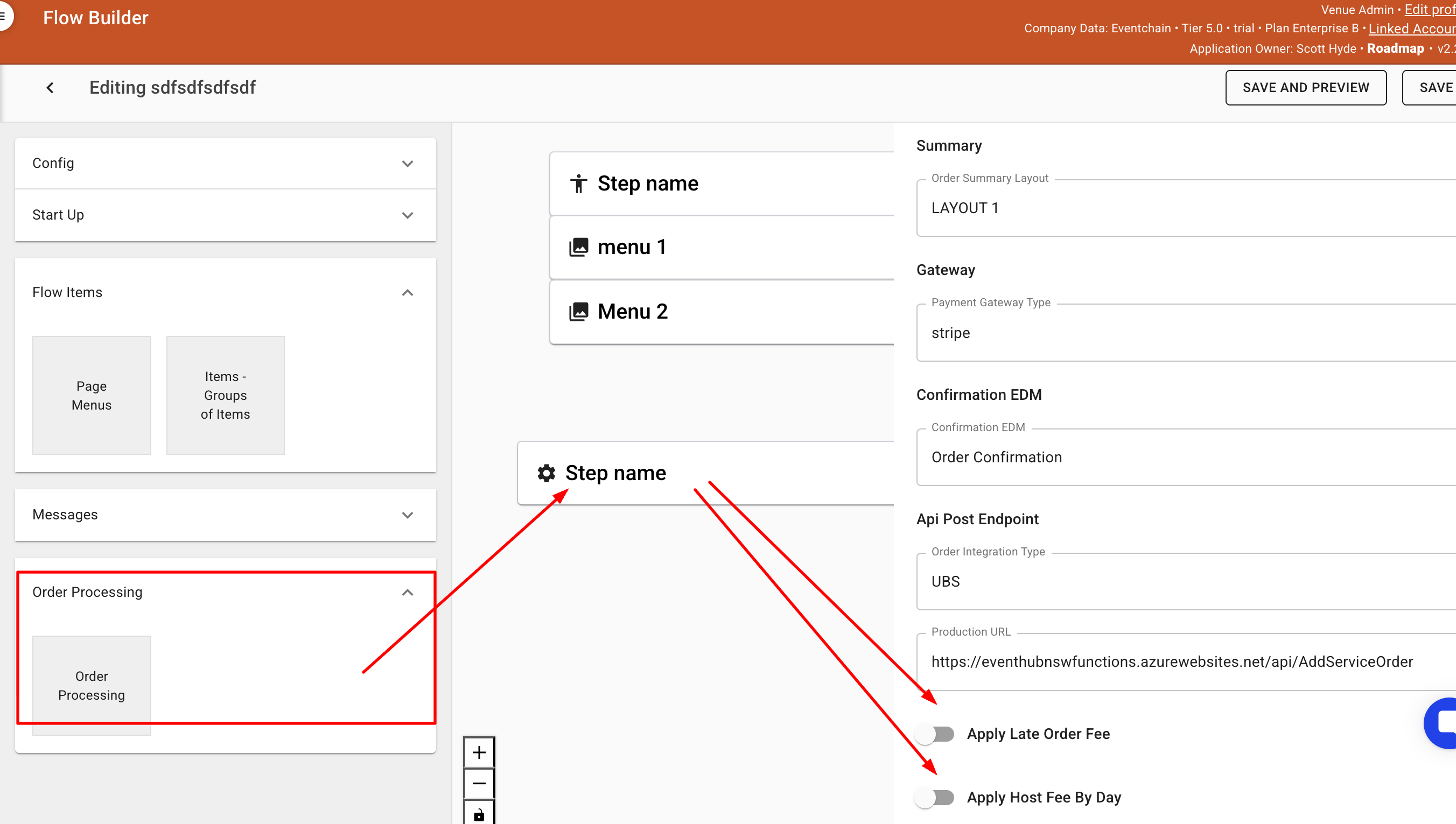
Task: Open the Roadmap link in header
Action: 1395,48
